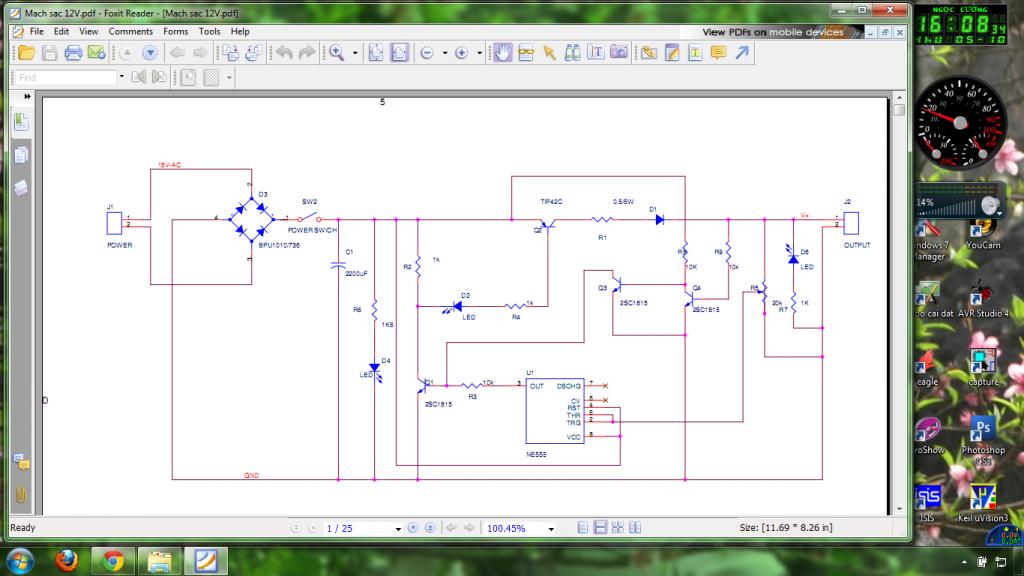Open the Tools menu
Screen dimensions: 1024x576
pyautogui.click(x=209, y=31)
